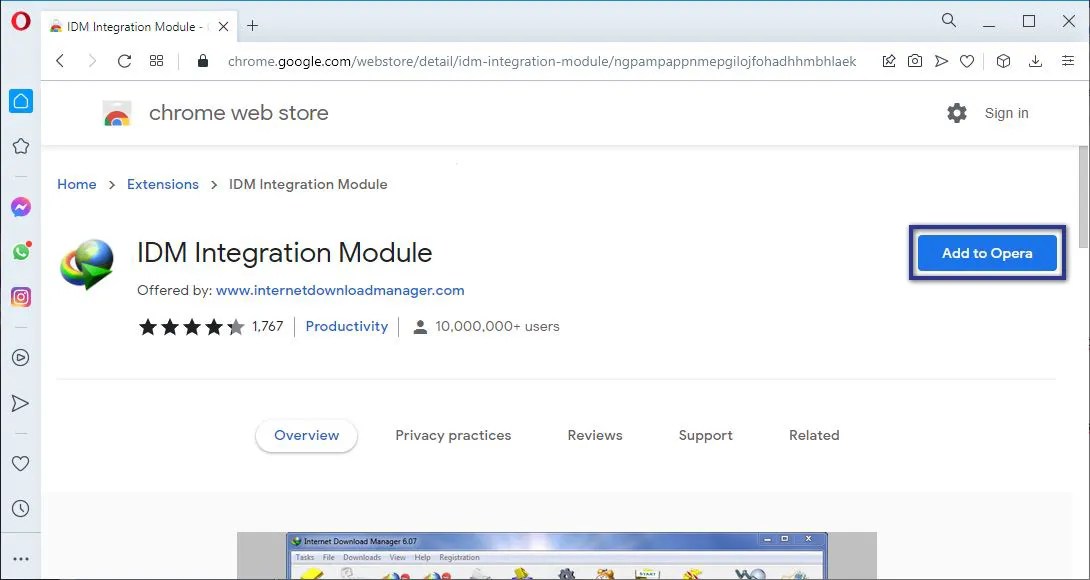Click the chrome web store logo
This screenshot has height=580, width=1090.
[117, 113]
